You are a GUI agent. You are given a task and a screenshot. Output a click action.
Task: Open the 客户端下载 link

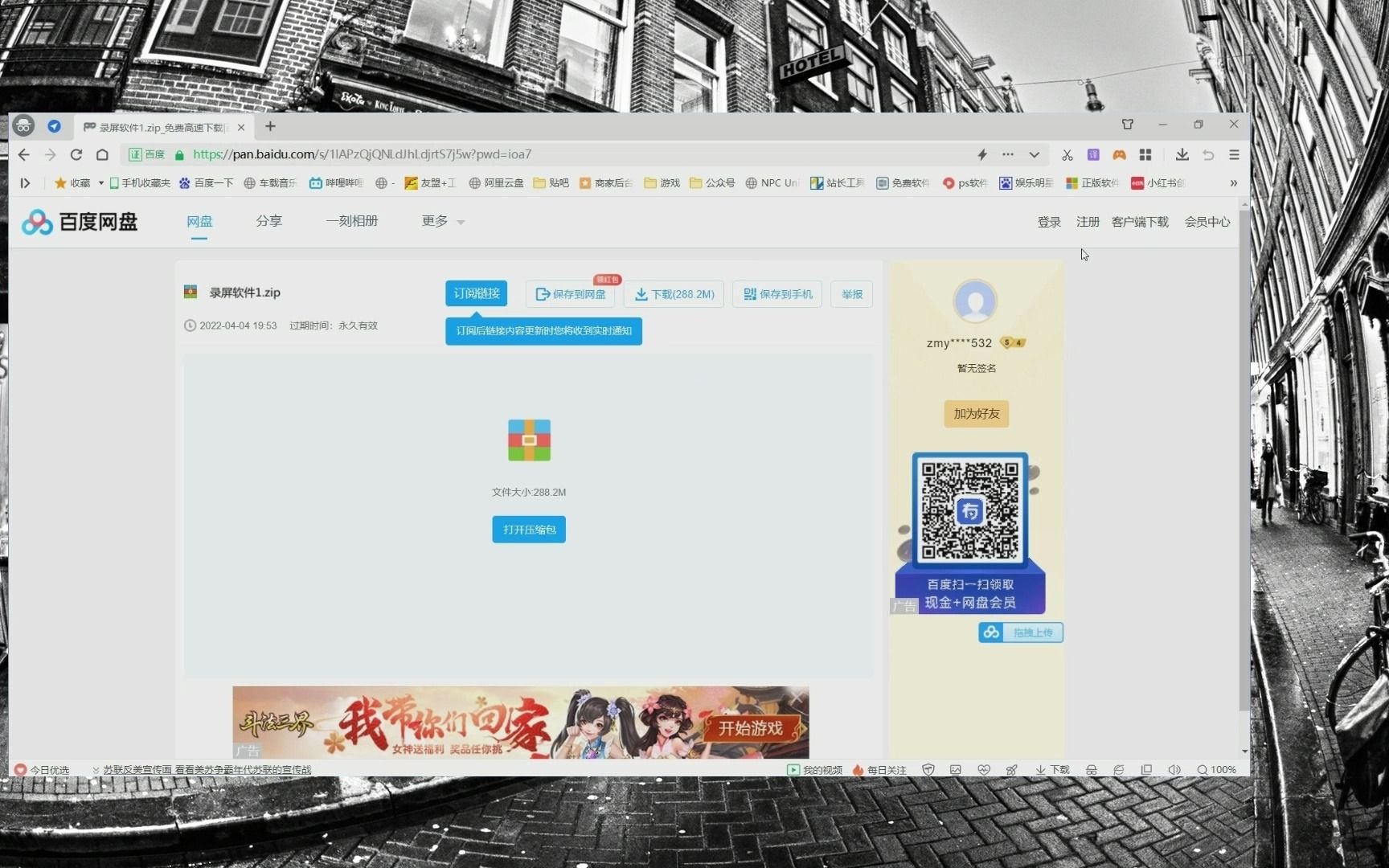1140,222
